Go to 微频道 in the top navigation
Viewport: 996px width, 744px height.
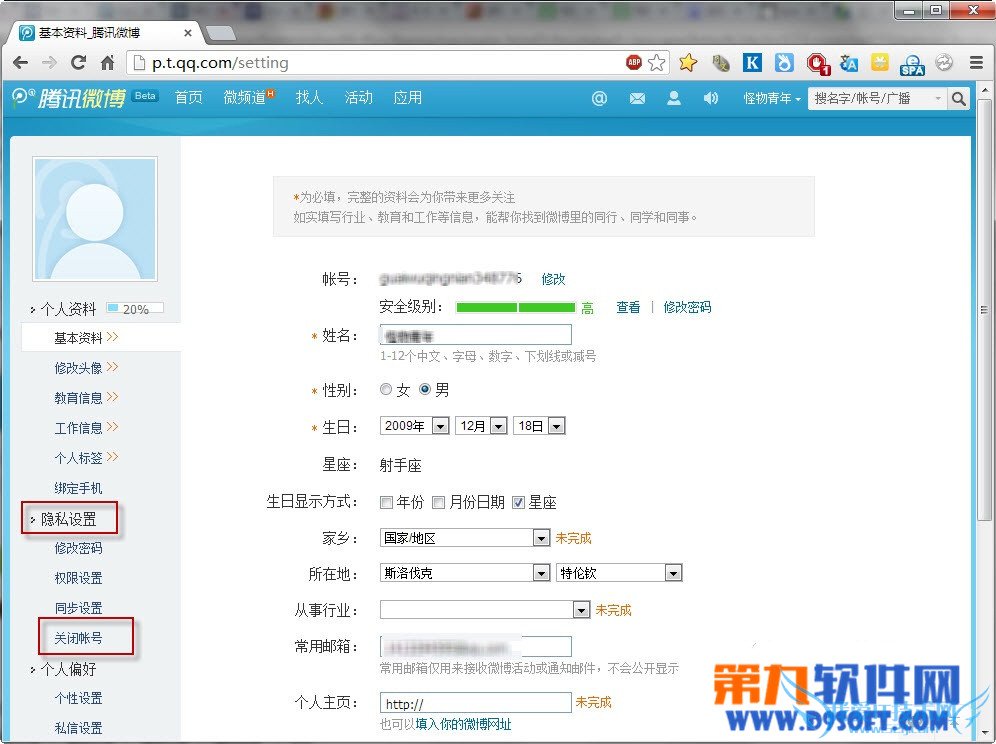[248, 98]
